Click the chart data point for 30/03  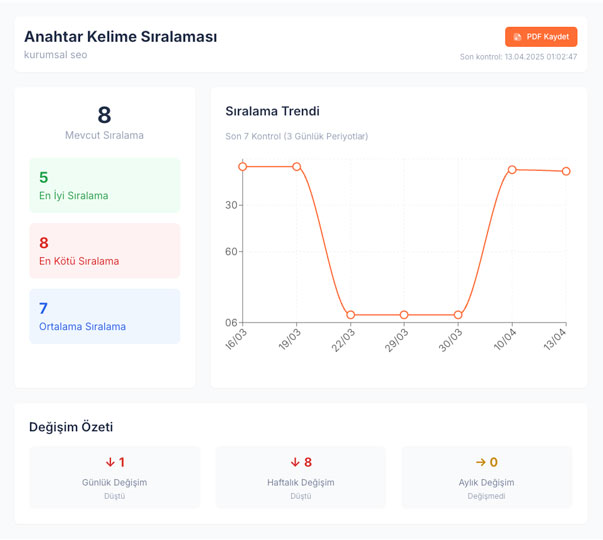pos(458,315)
